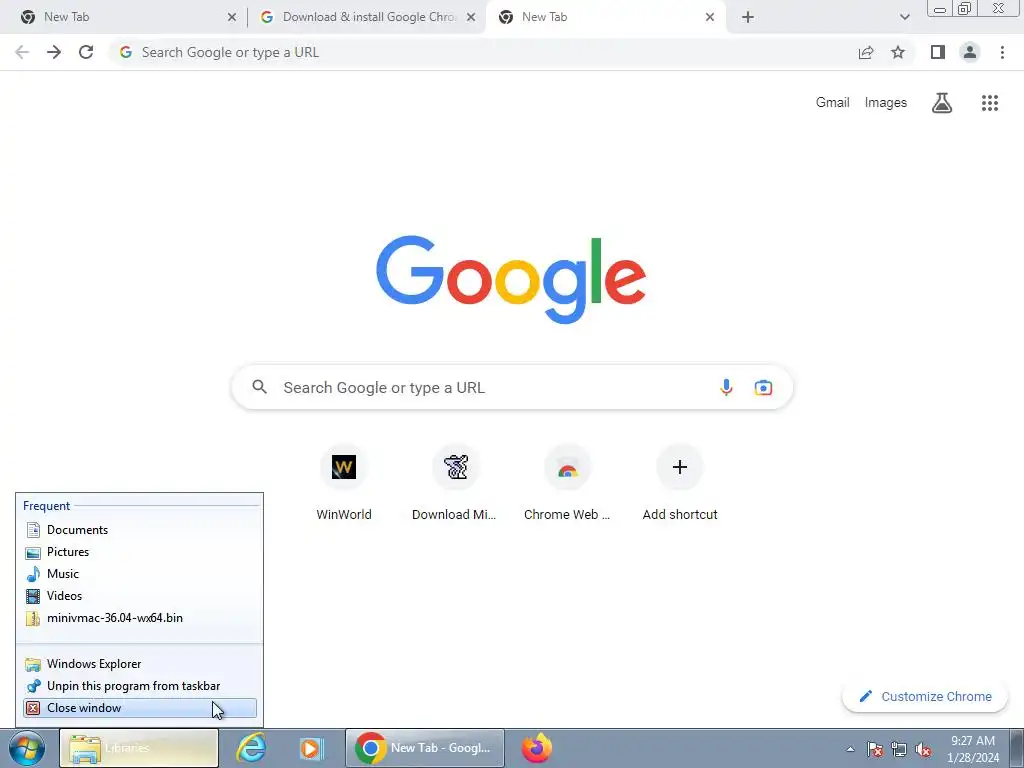Open the Windows Start button

(27, 748)
